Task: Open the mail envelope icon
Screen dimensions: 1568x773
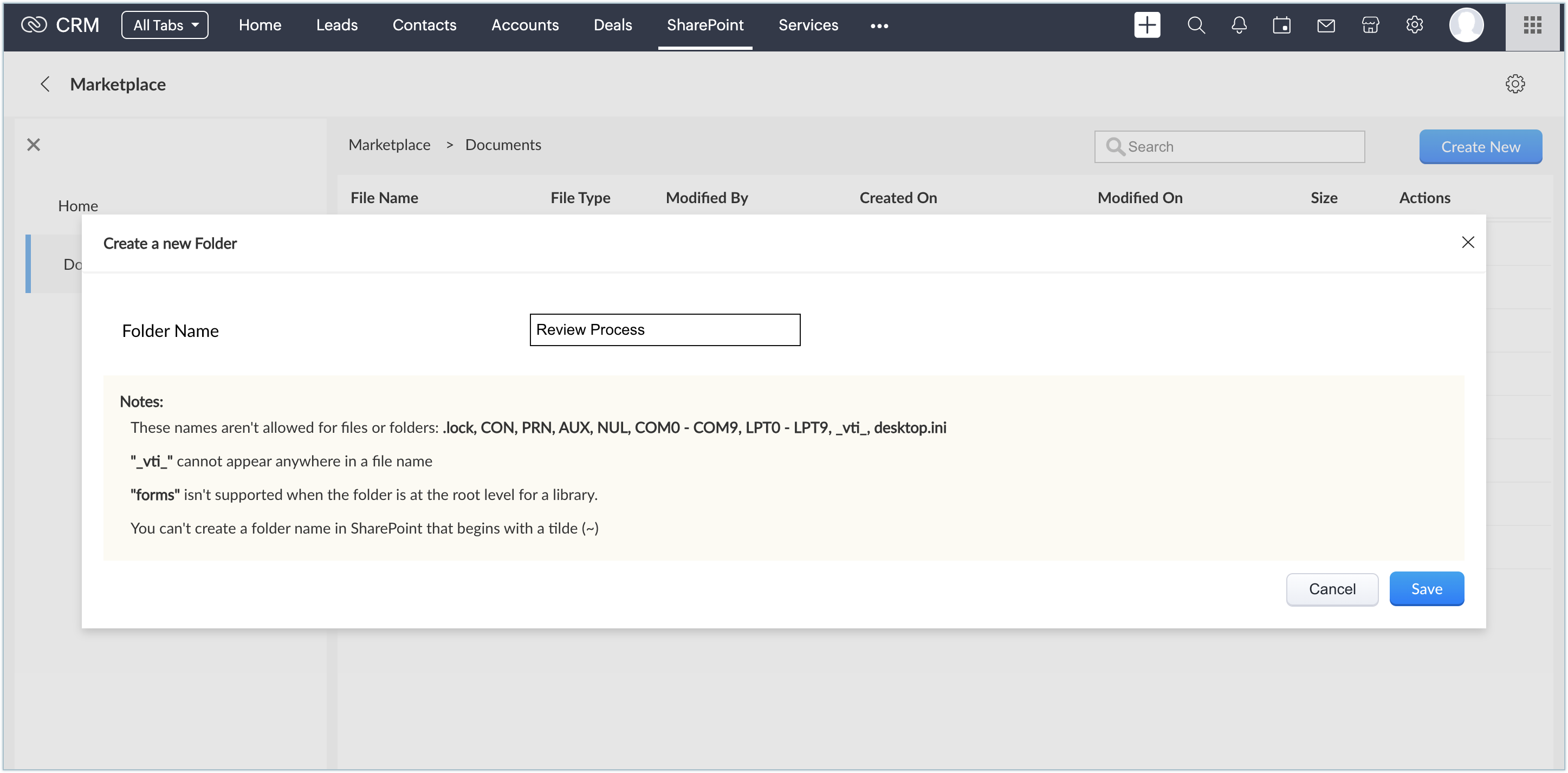Action: tap(1326, 25)
